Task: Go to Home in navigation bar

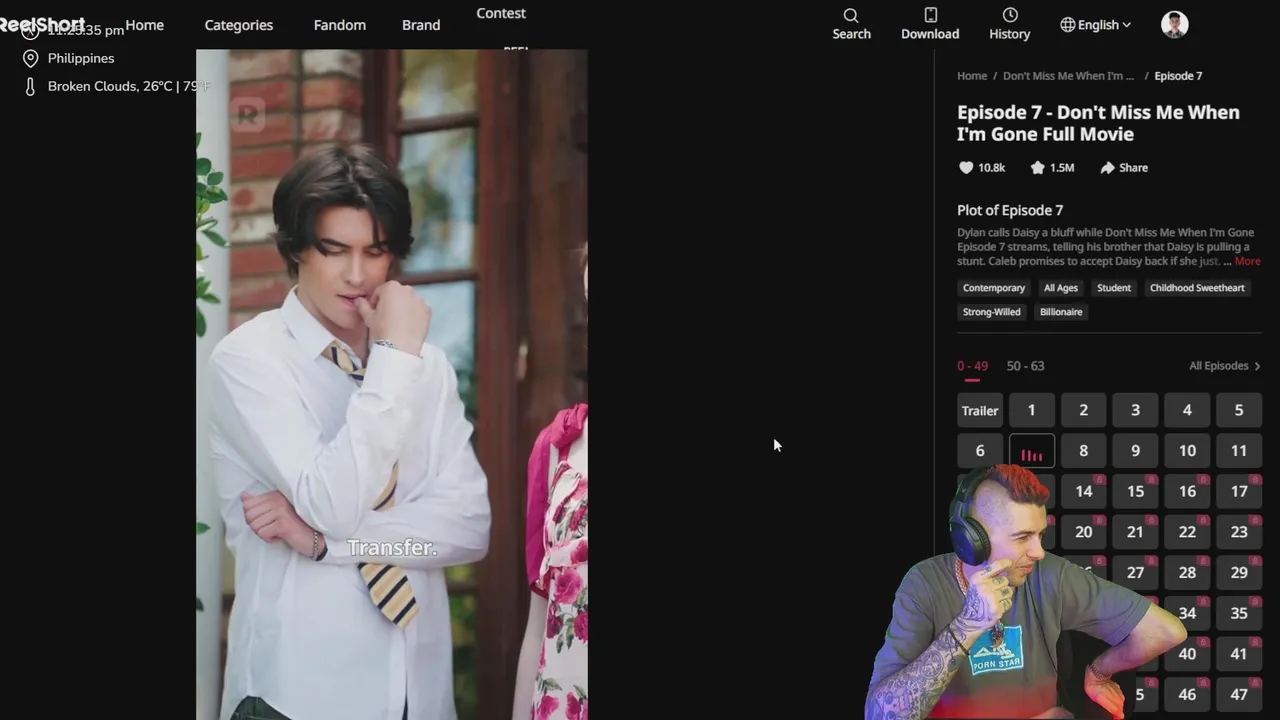Action: coord(144,25)
